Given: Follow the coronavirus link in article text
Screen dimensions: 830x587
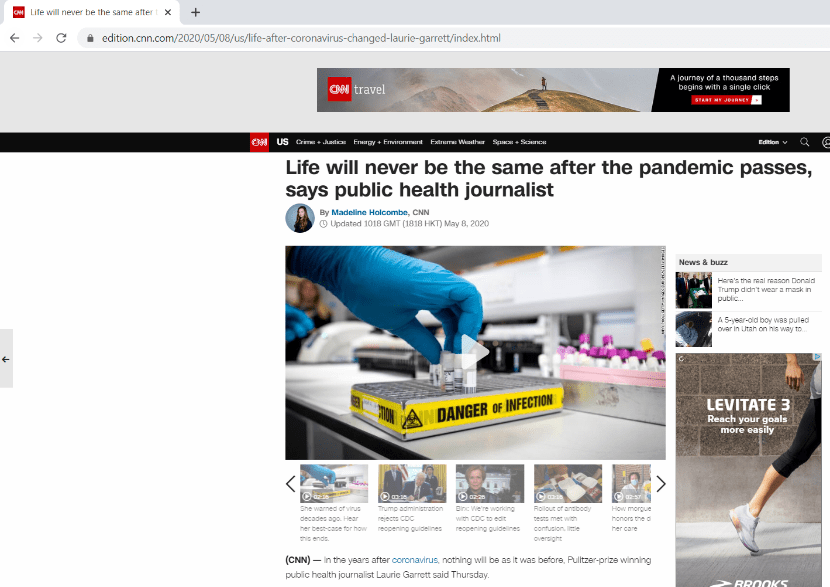Looking at the screenshot, I should [414, 560].
